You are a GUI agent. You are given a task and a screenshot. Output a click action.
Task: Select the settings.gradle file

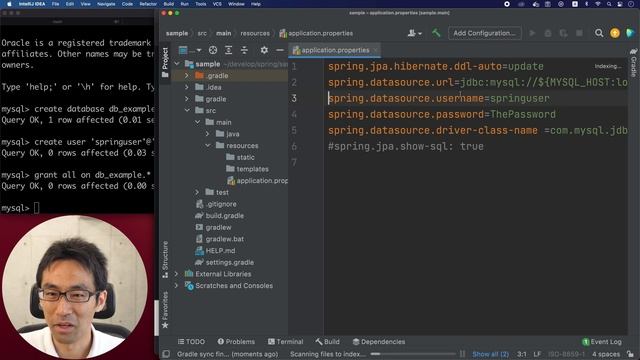point(224,262)
